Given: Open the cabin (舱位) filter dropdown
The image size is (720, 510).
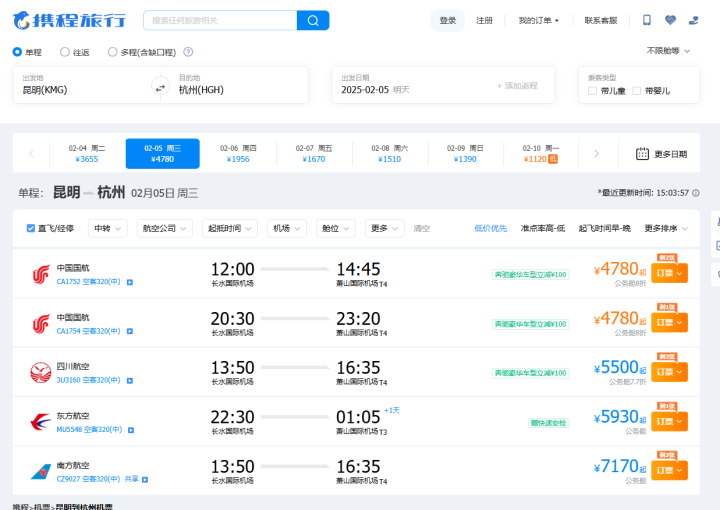Looking at the screenshot, I should (x=336, y=228).
